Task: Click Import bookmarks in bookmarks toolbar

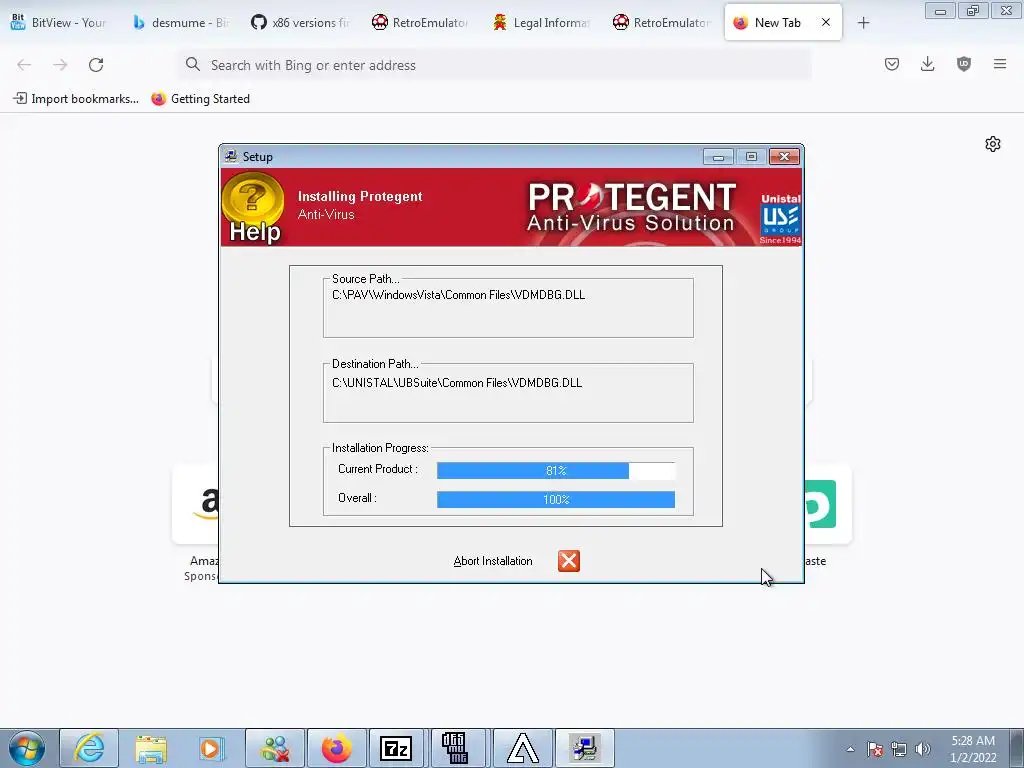Action: click(x=76, y=99)
